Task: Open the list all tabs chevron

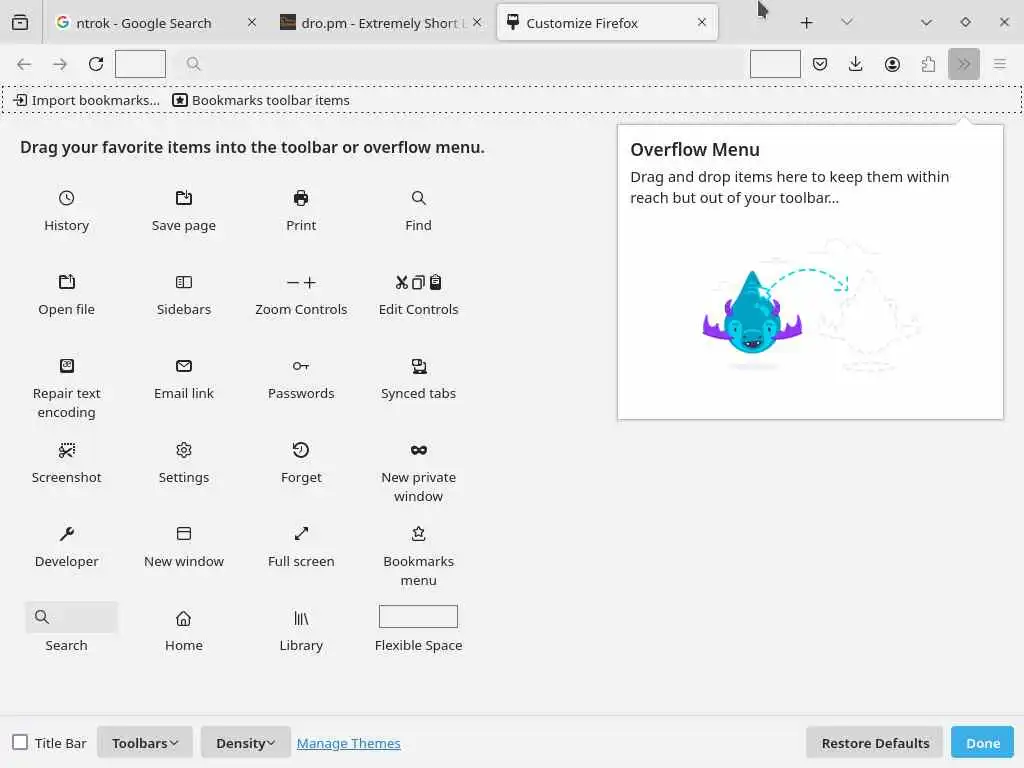Action: coord(847,22)
